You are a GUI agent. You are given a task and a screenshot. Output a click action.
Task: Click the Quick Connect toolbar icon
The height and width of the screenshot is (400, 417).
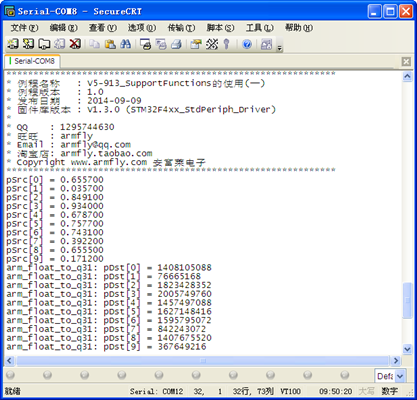28,44
